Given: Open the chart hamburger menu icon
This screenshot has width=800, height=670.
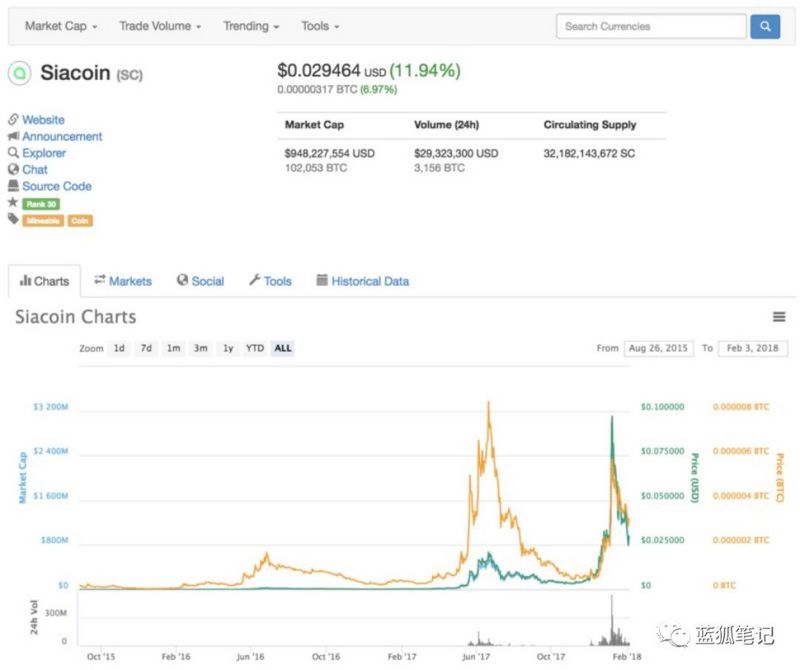Looking at the screenshot, I should tap(779, 317).
